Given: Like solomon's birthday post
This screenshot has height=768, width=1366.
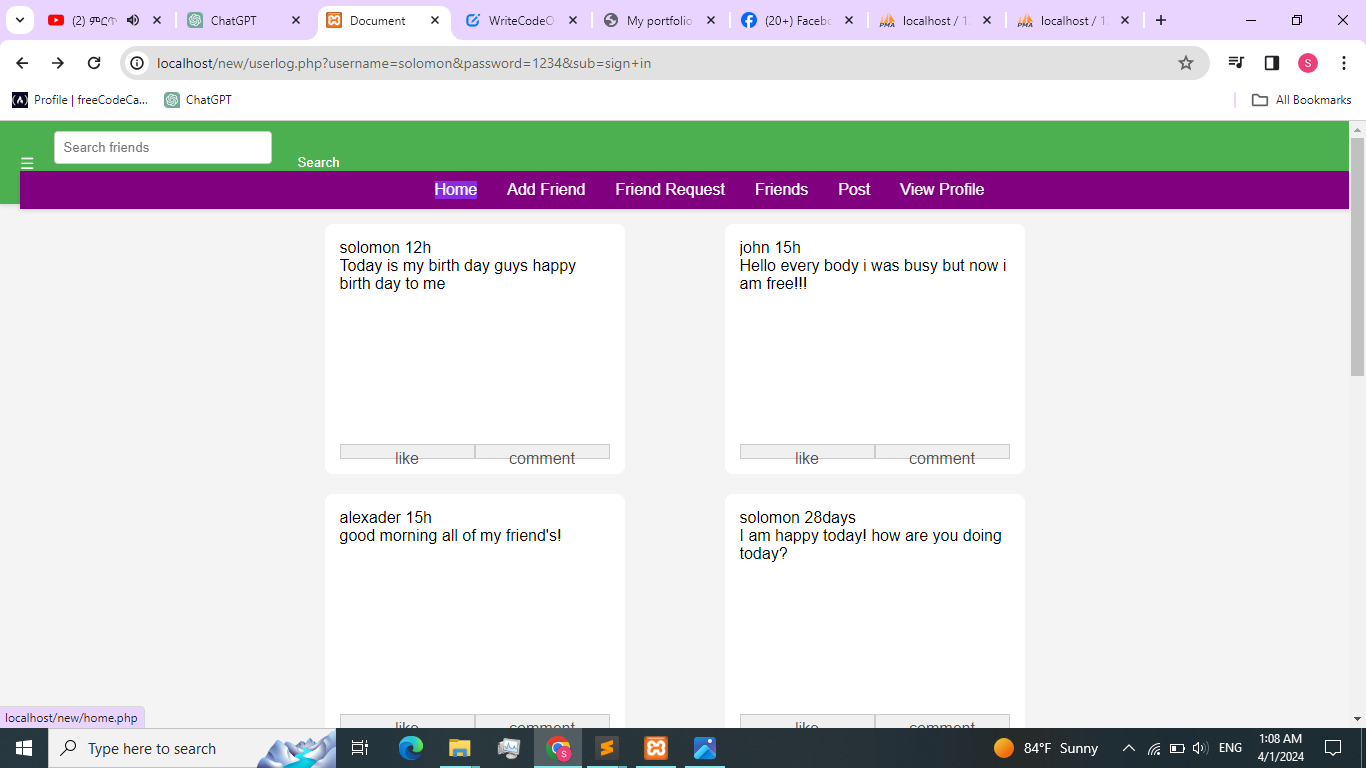Looking at the screenshot, I should (407, 452).
